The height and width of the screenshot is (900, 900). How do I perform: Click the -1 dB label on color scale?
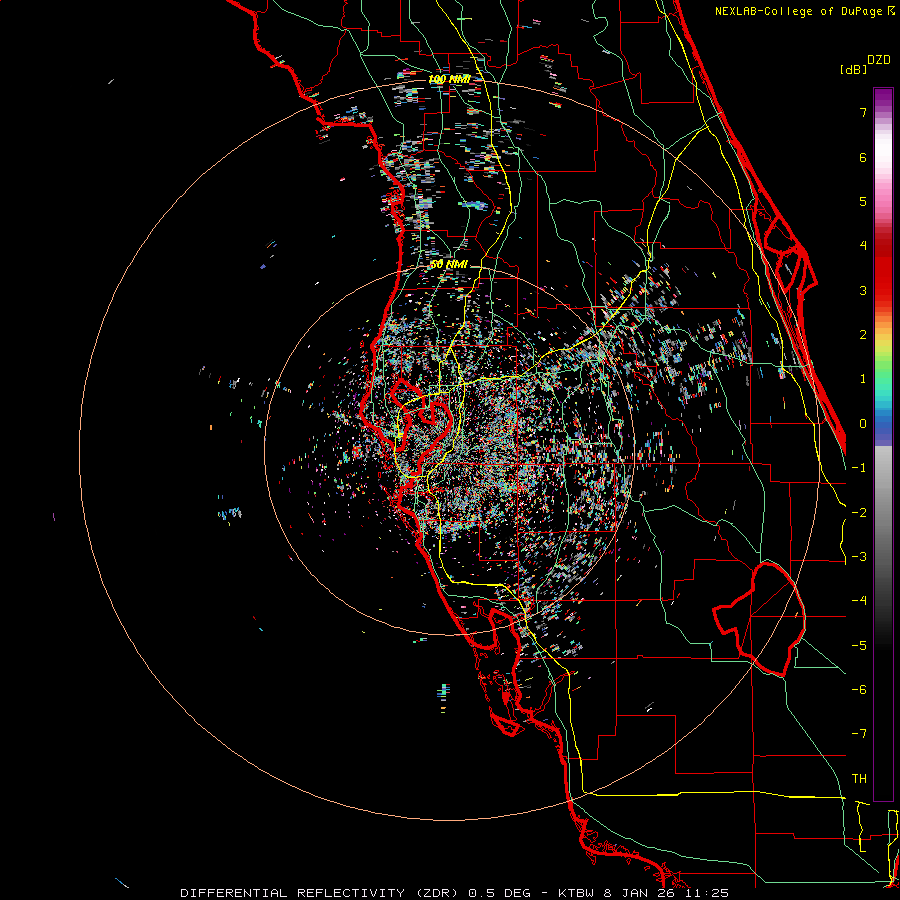[859, 468]
